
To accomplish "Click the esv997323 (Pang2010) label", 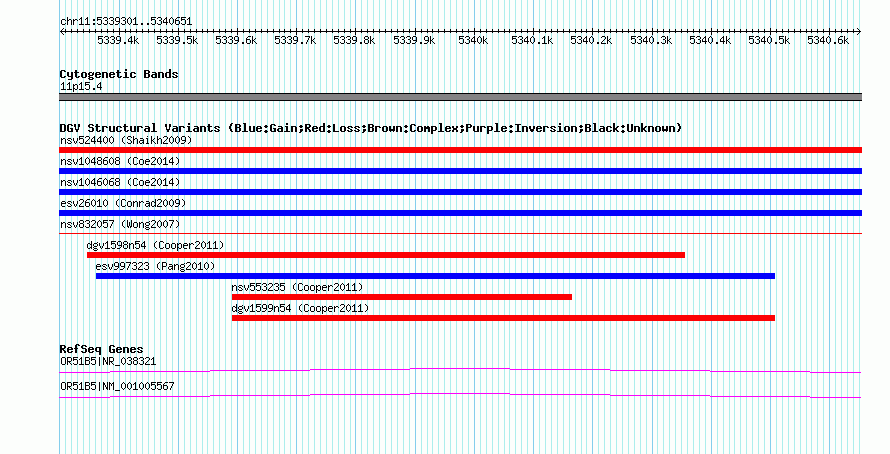I will (x=156, y=266).
